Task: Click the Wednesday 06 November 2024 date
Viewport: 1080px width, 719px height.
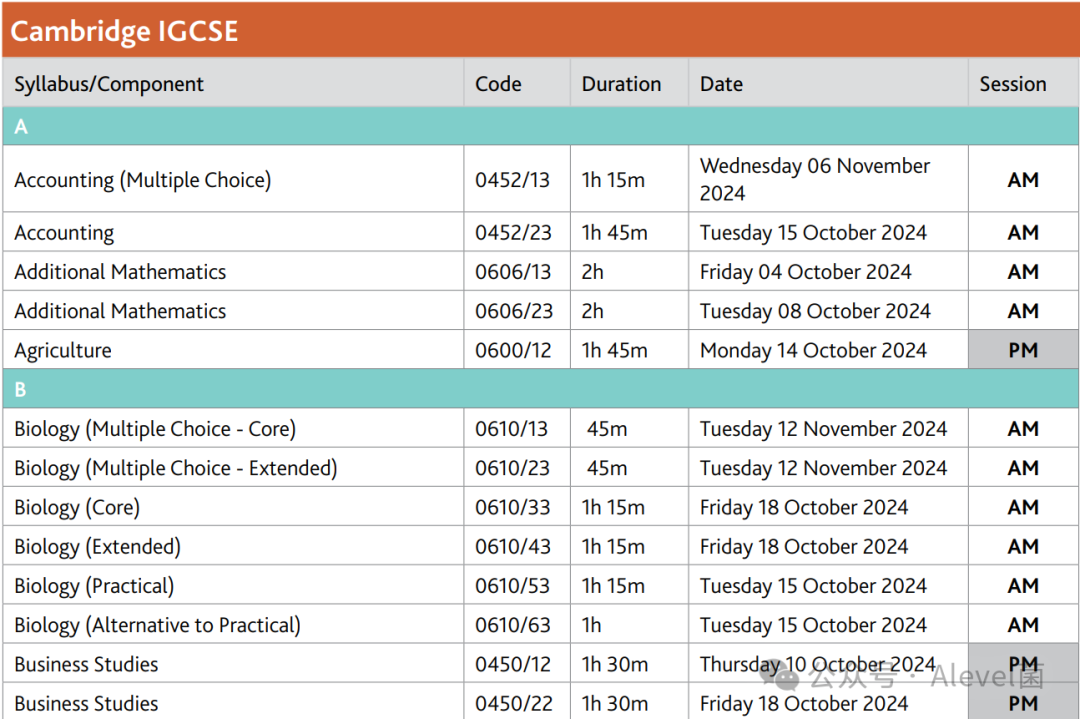Action: click(814, 179)
